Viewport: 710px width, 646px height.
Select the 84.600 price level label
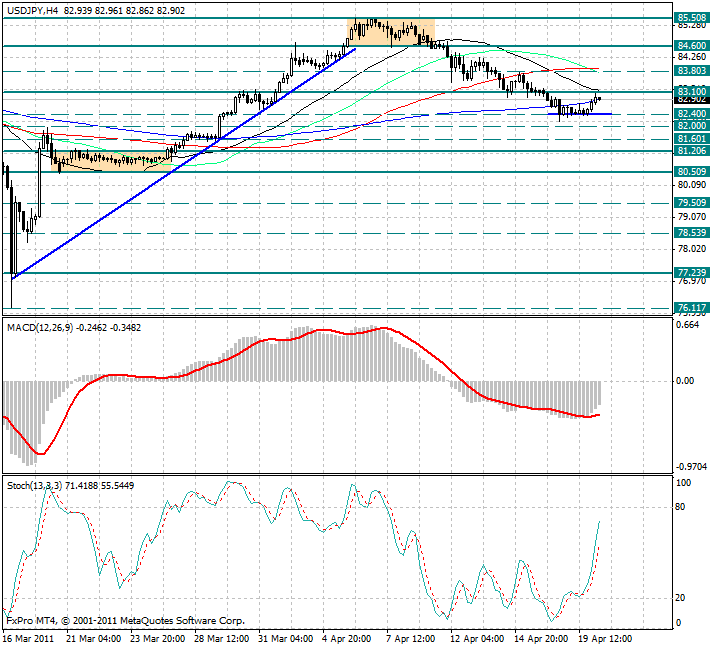(691, 46)
